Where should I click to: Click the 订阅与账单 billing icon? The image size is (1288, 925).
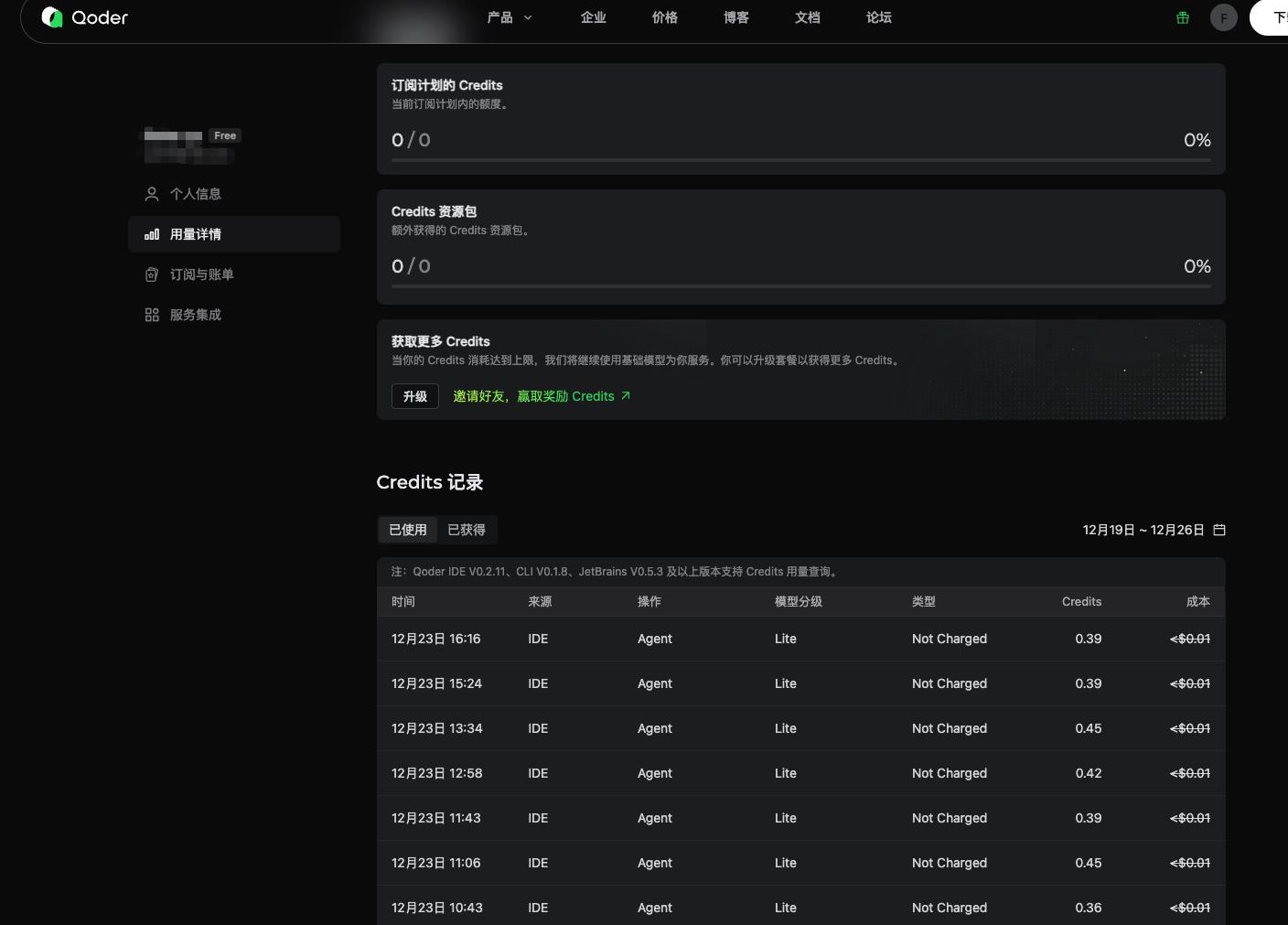click(152, 274)
